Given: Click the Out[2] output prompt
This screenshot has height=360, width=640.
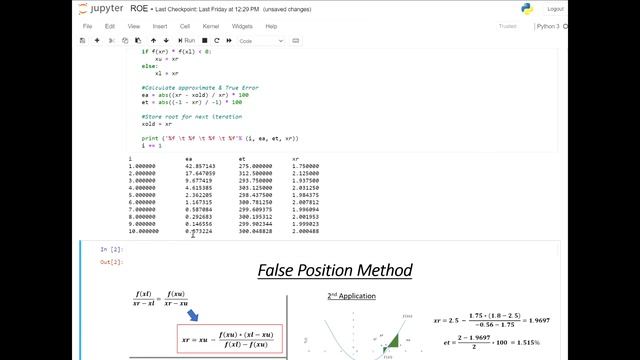Looking at the screenshot, I should point(111,262).
